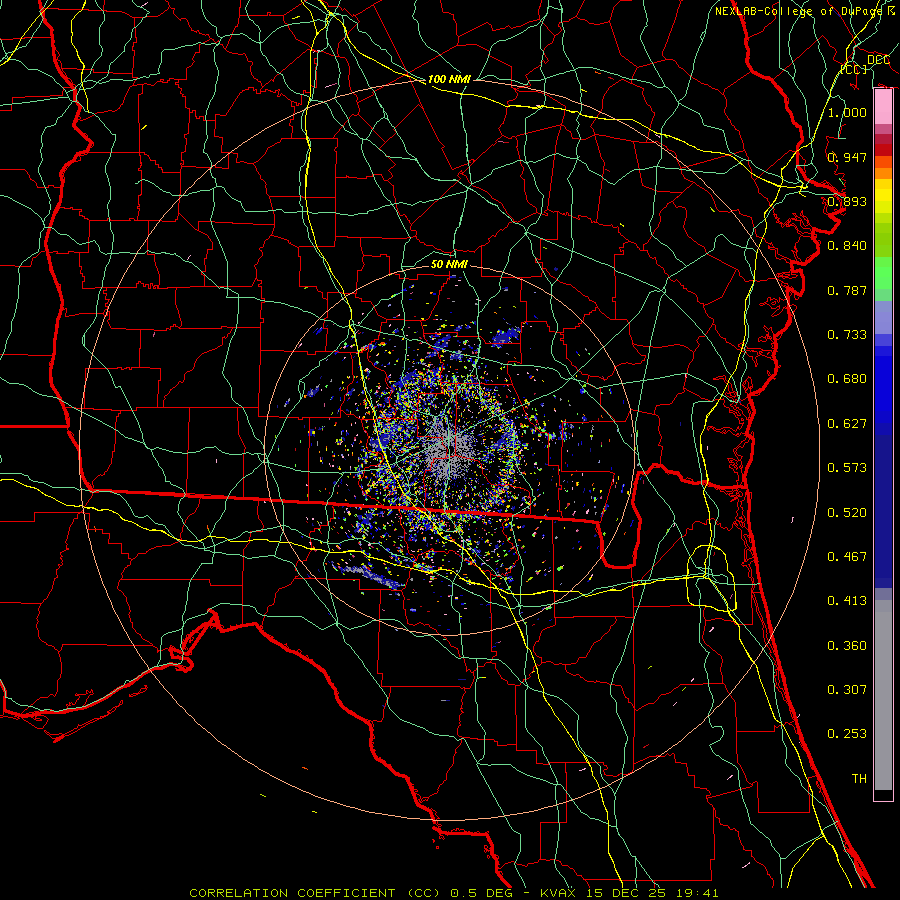Click the 50 NMI range ring label

(449, 264)
